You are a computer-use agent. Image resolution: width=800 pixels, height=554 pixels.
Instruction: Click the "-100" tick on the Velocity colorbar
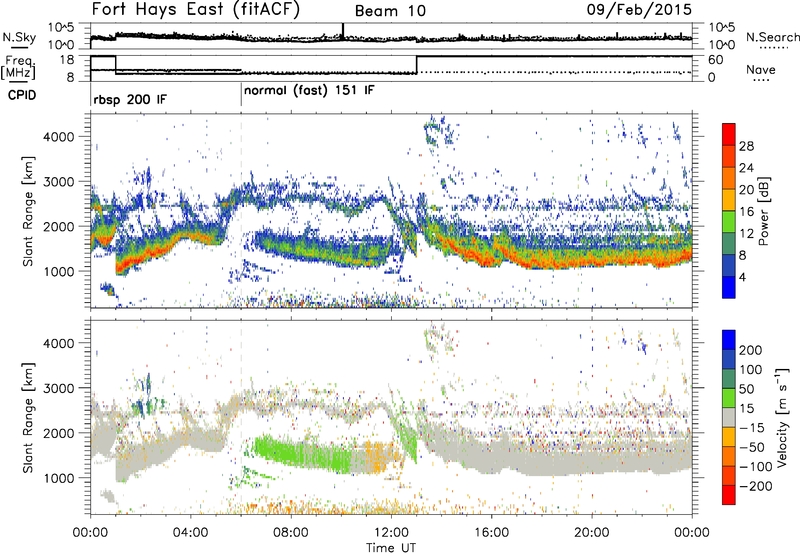(756, 466)
